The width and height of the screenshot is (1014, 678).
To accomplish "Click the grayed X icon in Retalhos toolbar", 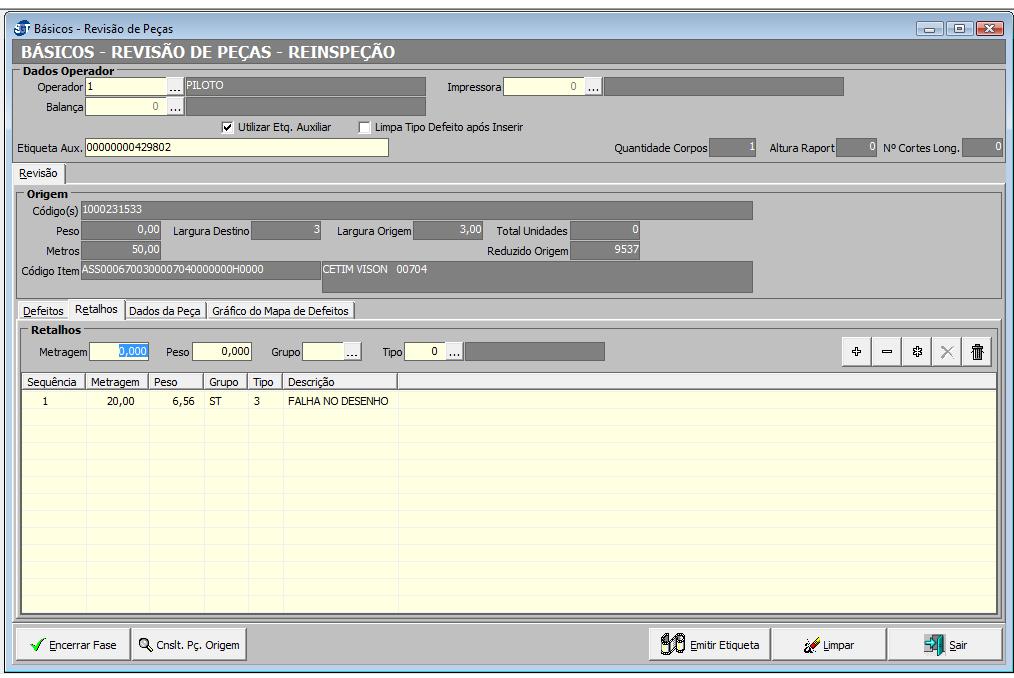I will [x=947, y=352].
